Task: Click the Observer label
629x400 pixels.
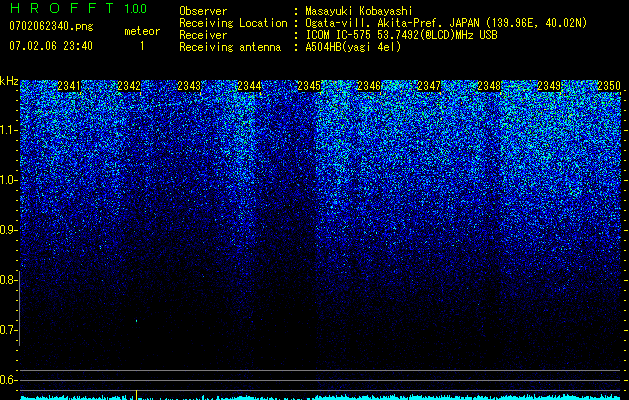Action: pos(203,11)
